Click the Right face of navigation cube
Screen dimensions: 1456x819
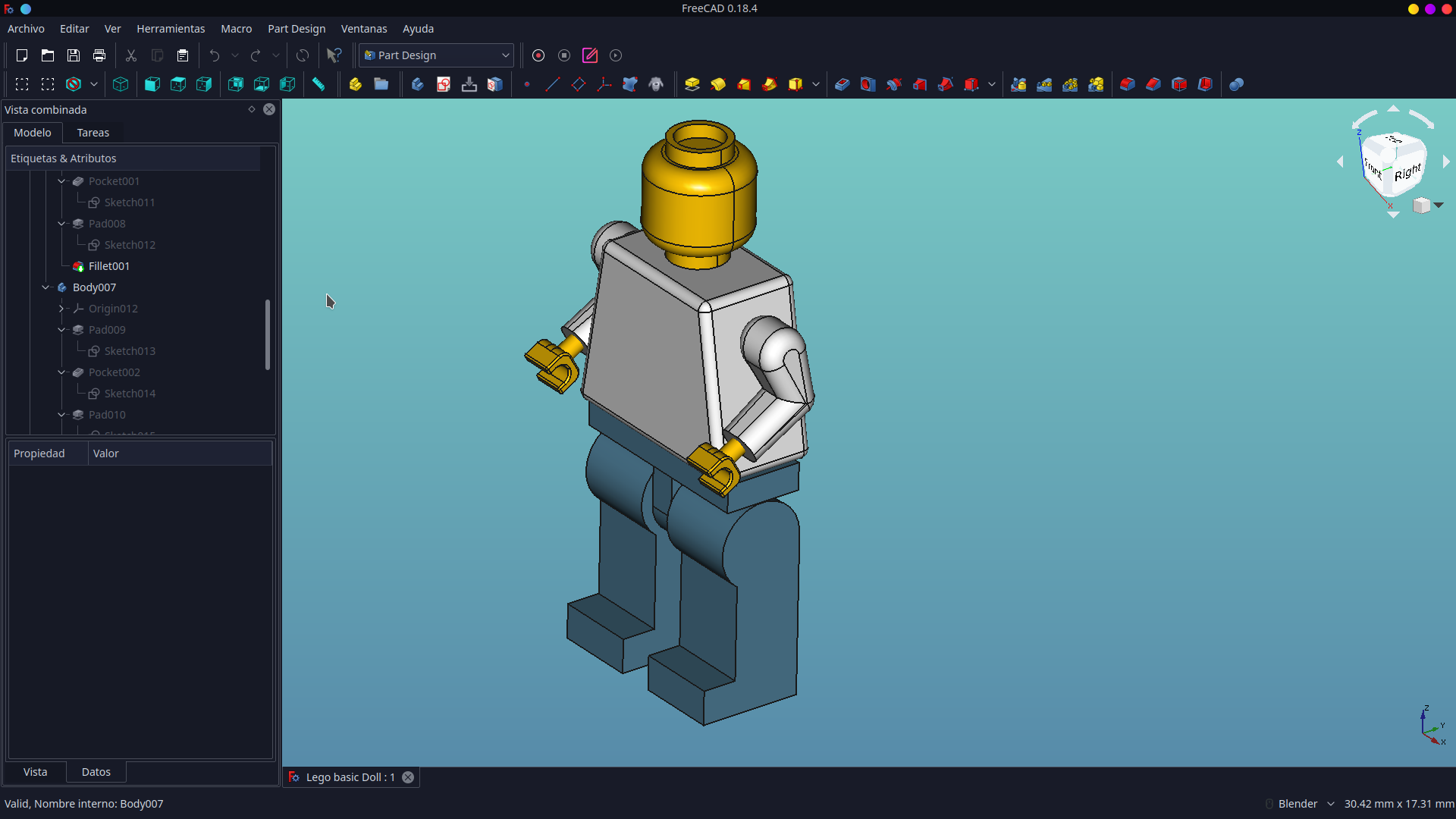coord(1407,173)
